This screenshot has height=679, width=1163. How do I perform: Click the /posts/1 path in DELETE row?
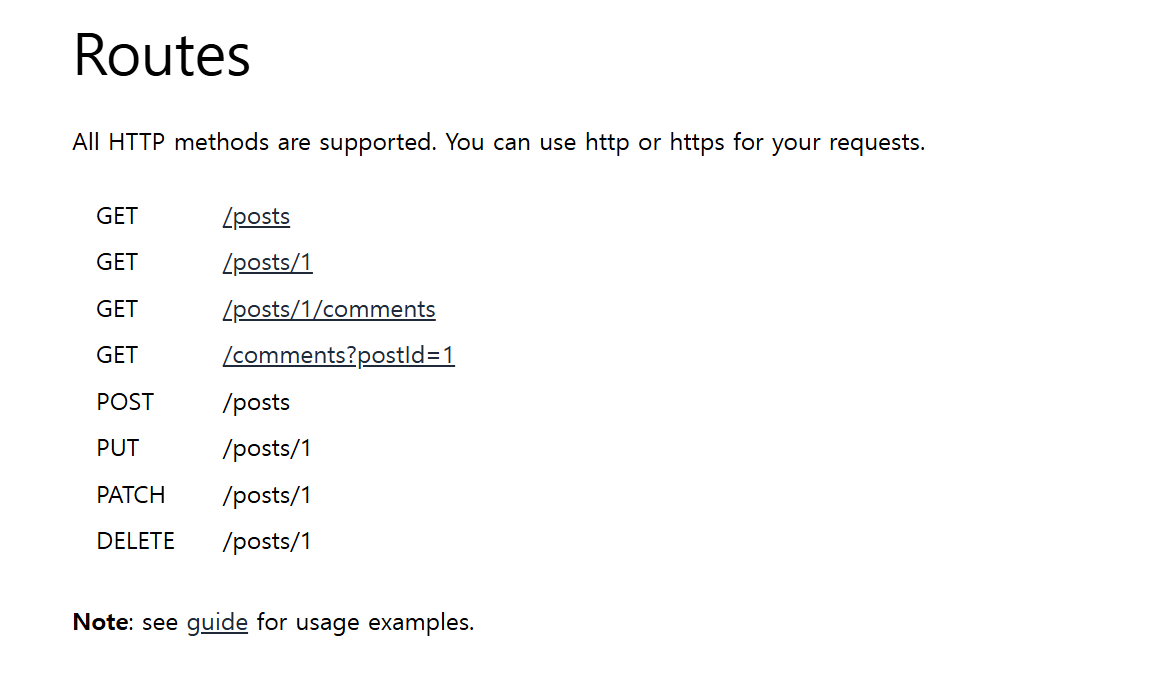click(266, 541)
